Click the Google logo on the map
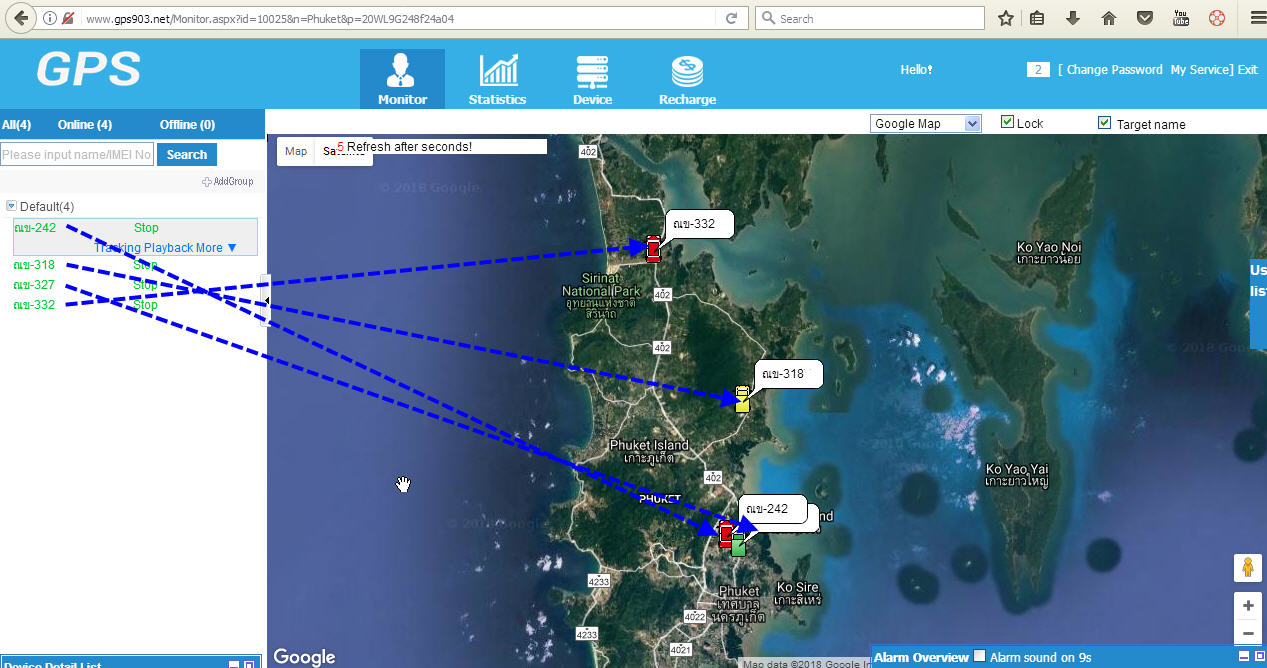Viewport: 1267px width, 668px height. pos(304,656)
